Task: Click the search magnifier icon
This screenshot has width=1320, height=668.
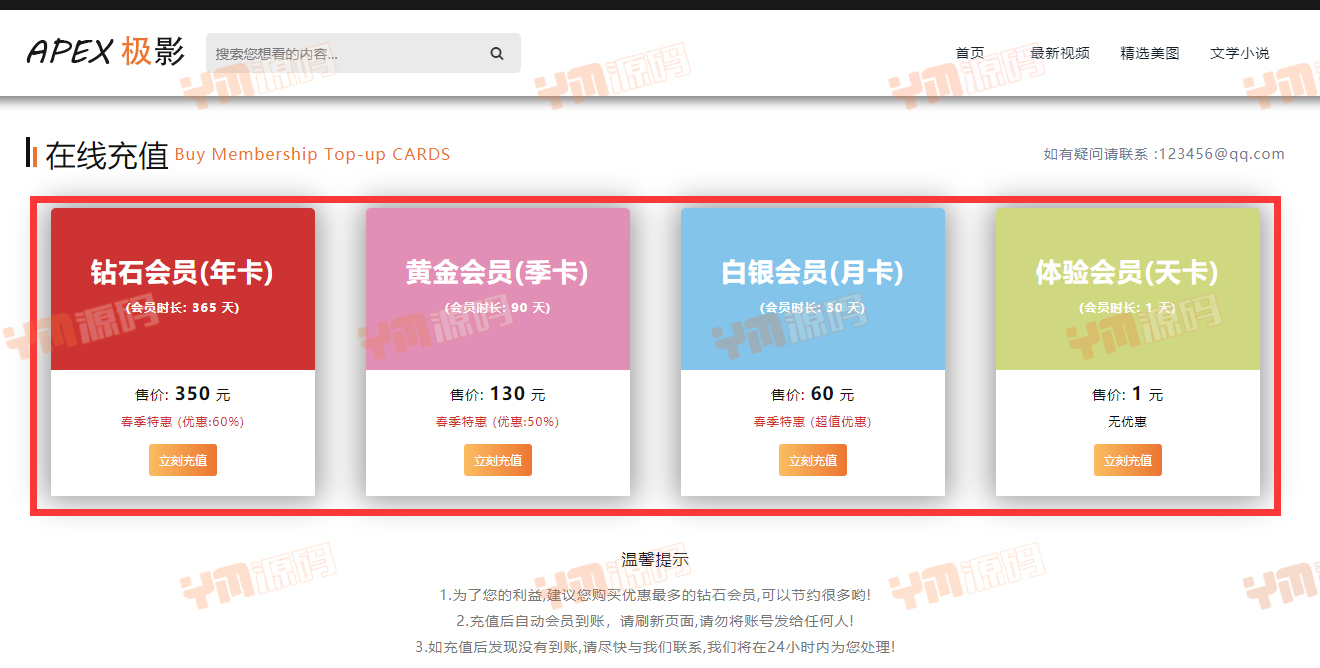Action: point(497,54)
